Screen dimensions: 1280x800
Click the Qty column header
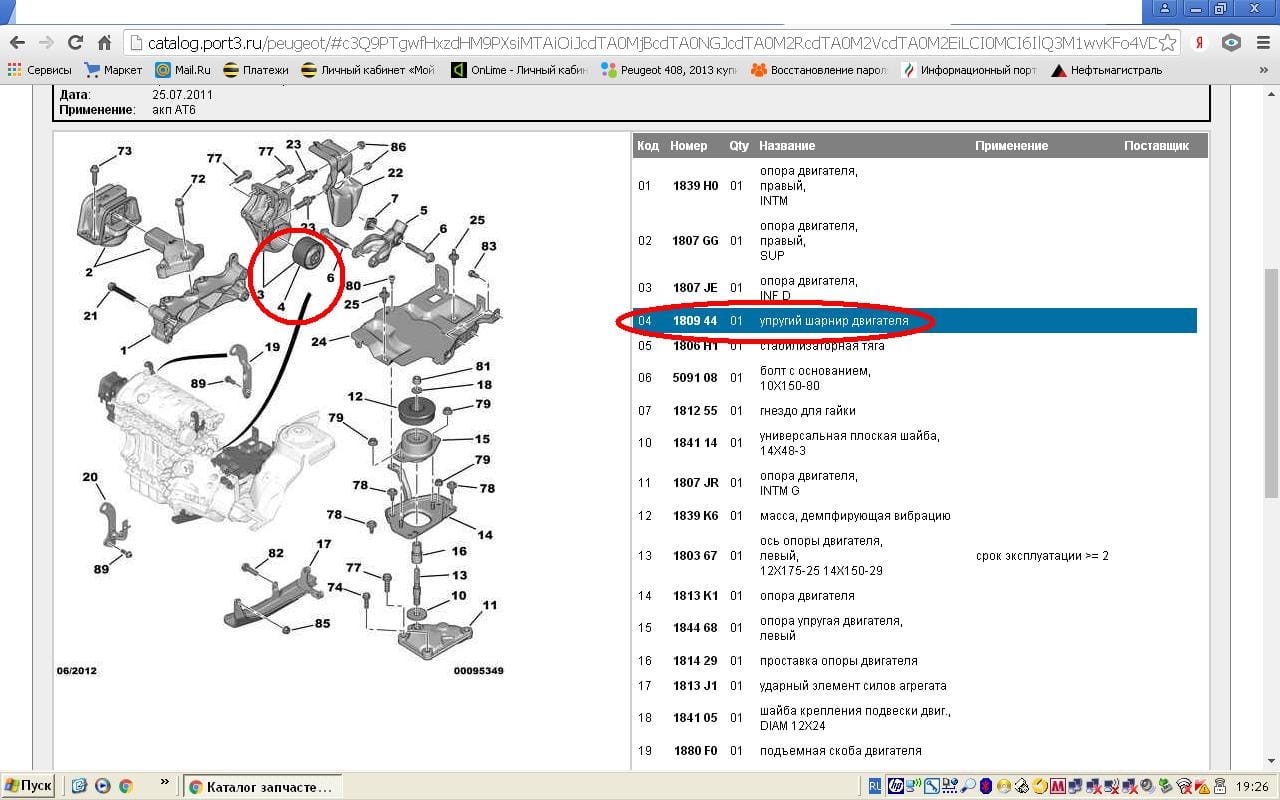point(739,146)
